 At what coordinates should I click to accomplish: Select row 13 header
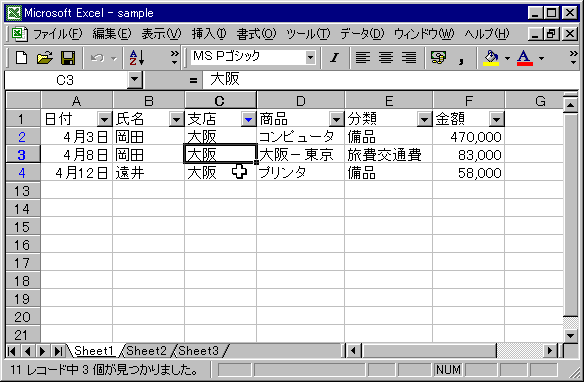pyautogui.click(x=22, y=191)
